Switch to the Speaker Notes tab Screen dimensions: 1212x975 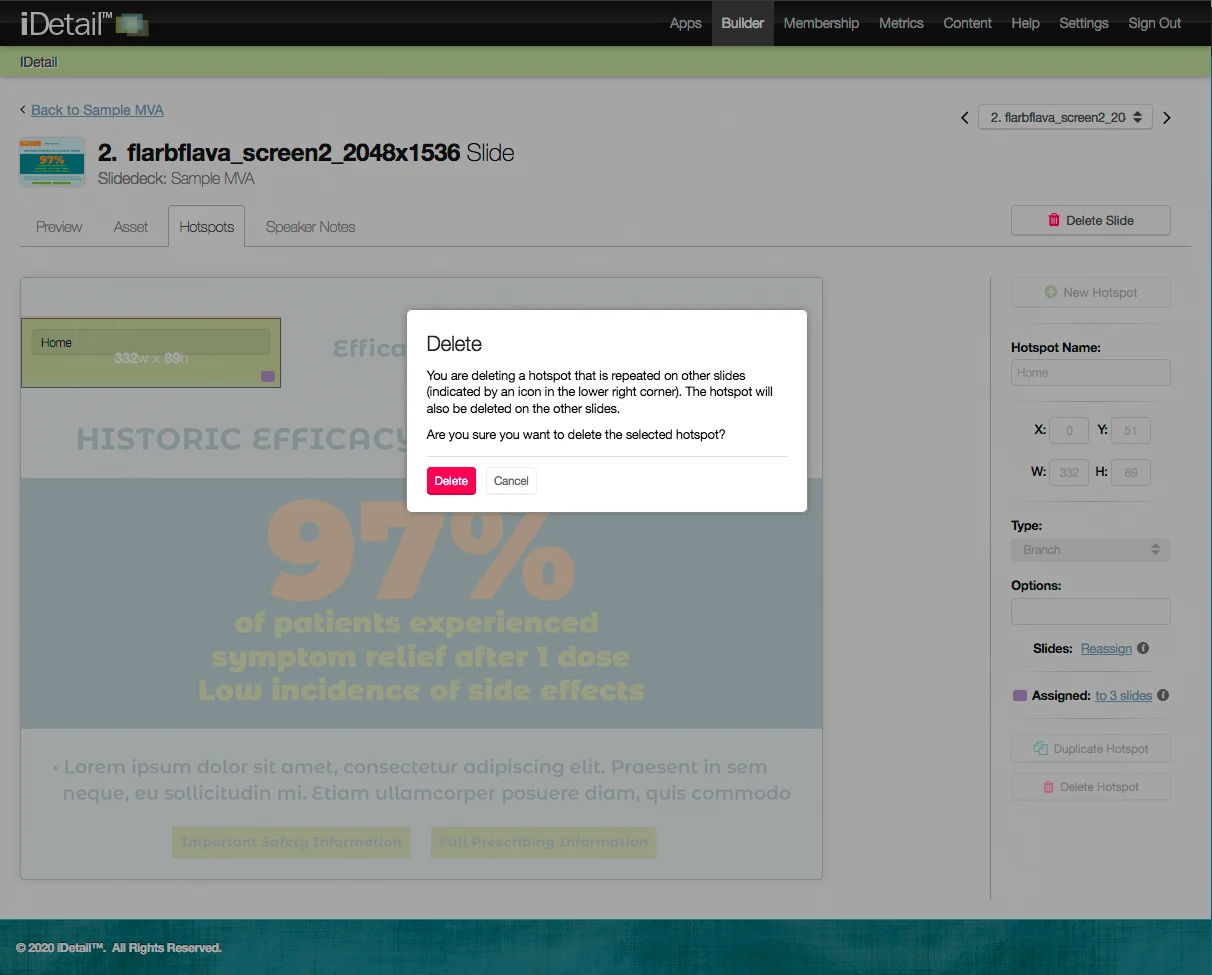click(x=310, y=226)
